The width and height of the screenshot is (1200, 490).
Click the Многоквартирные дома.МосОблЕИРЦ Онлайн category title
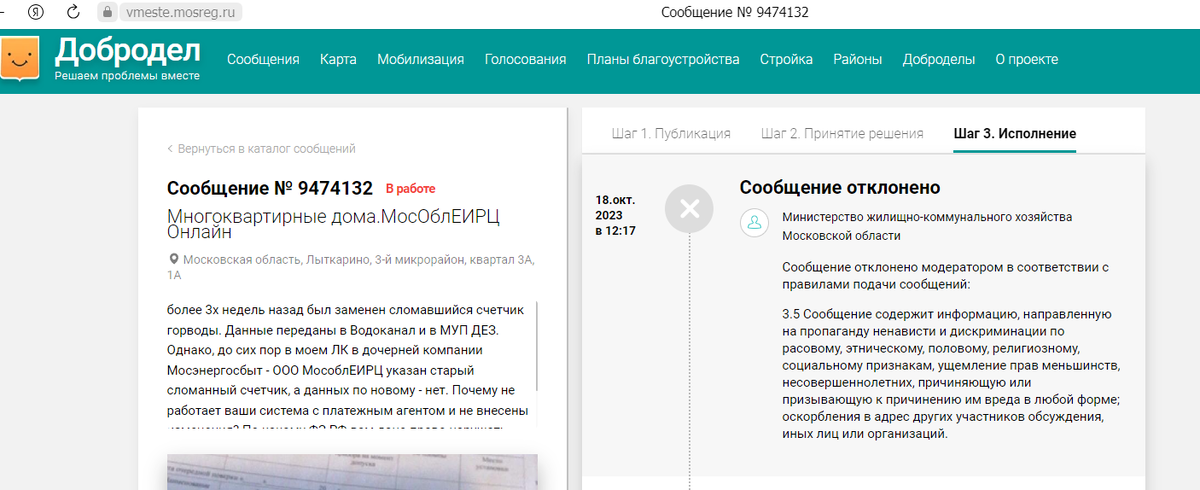pos(333,224)
